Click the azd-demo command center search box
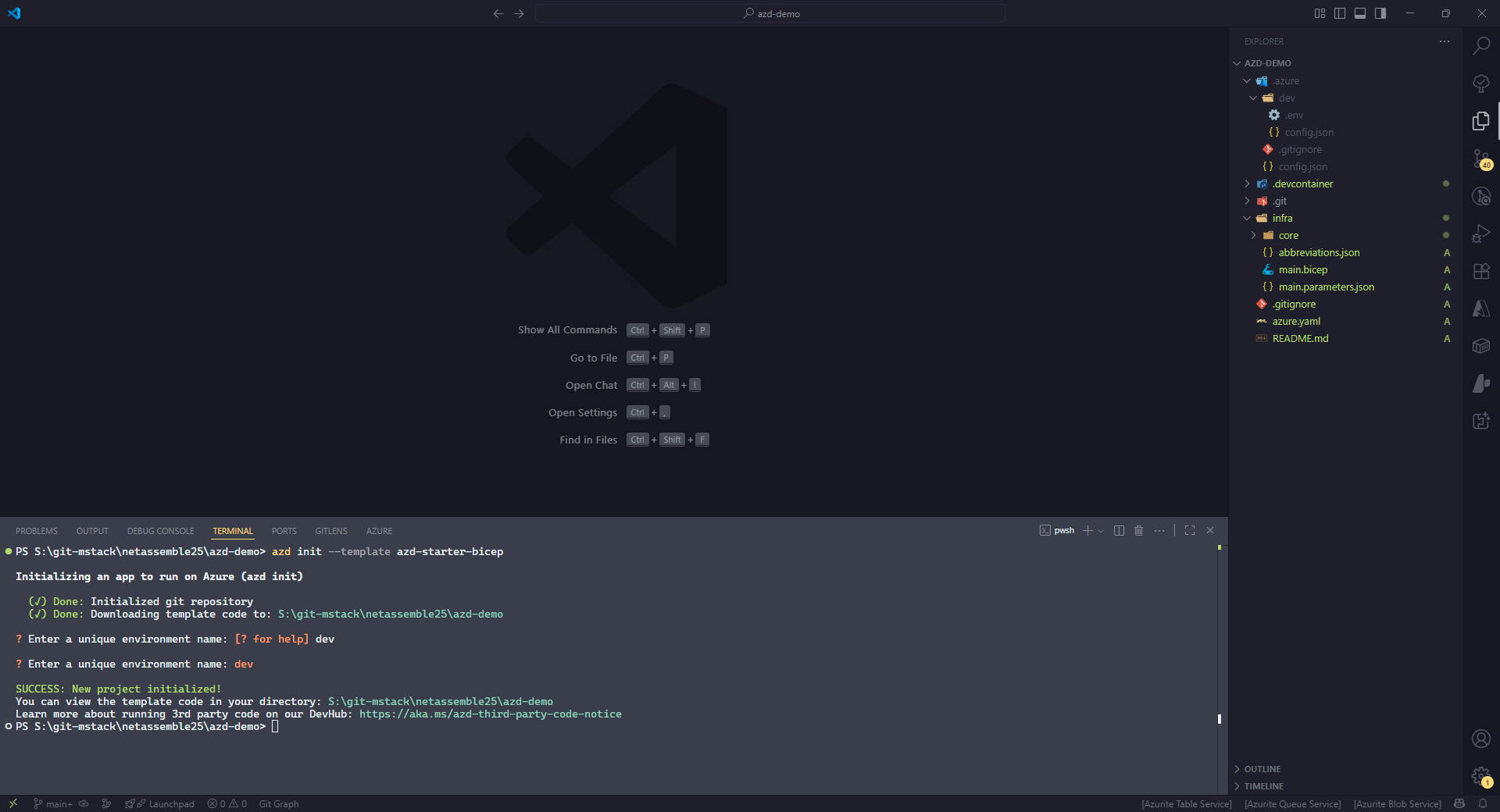The width and height of the screenshot is (1500, 812). (x=771, y=13)
